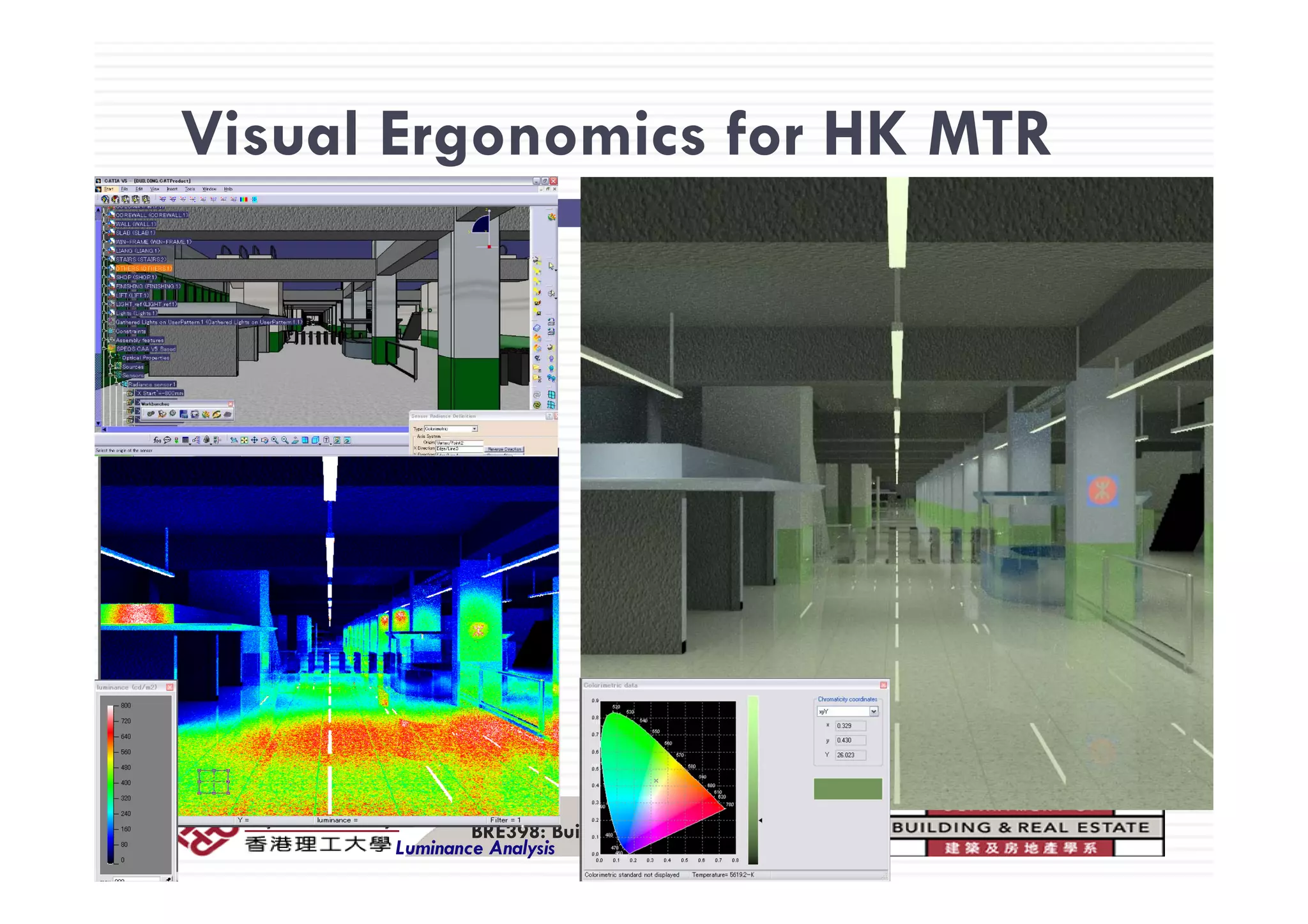
Task: Open the View menu in CATIA
Action: [155, 189]
